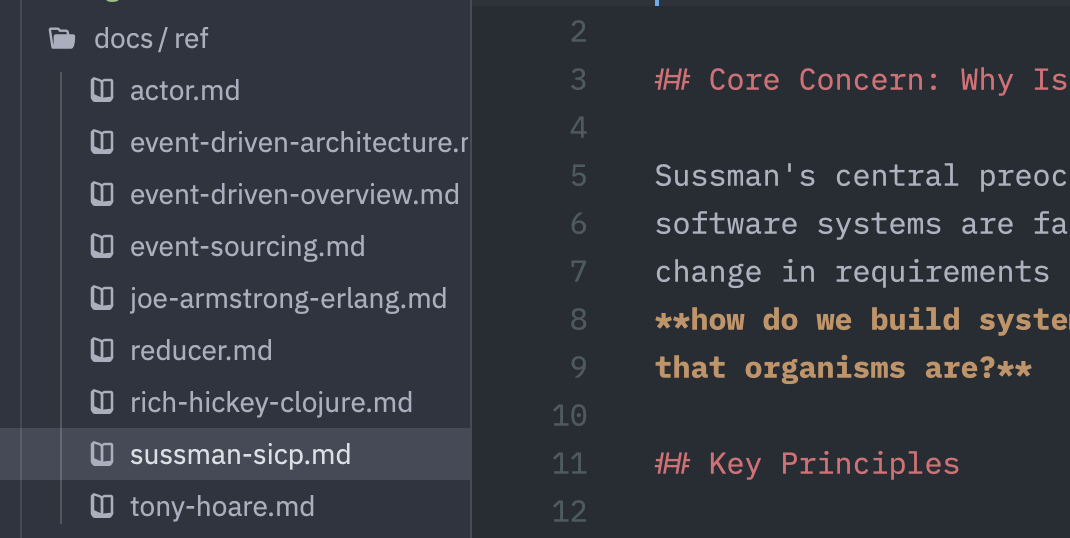This screenshot has width=1070, height=538.
Task: Open the event-sourcing.md file
Action: [x=247, y=247]
